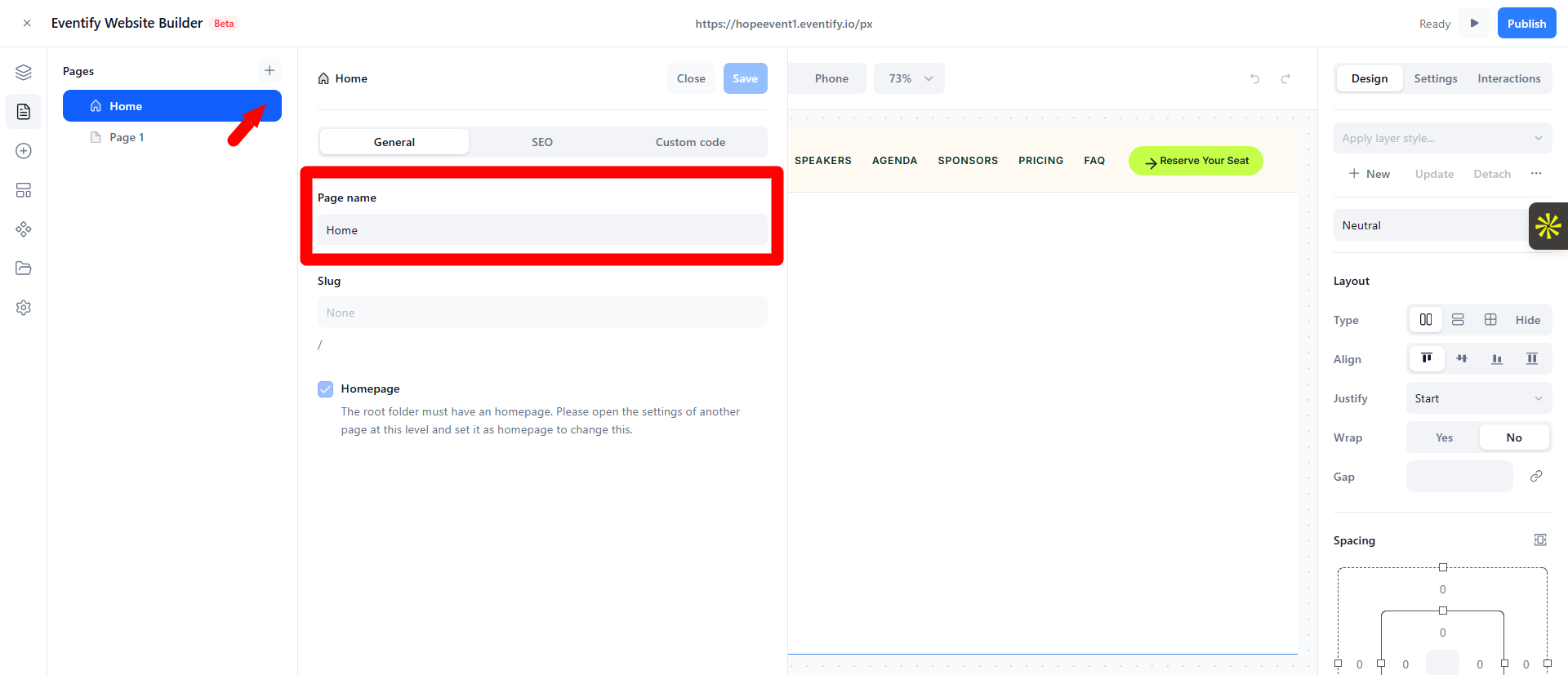1568x675 pixels.
Task: Click the top padding spacing value
Action: click(x=1443, y=633)
